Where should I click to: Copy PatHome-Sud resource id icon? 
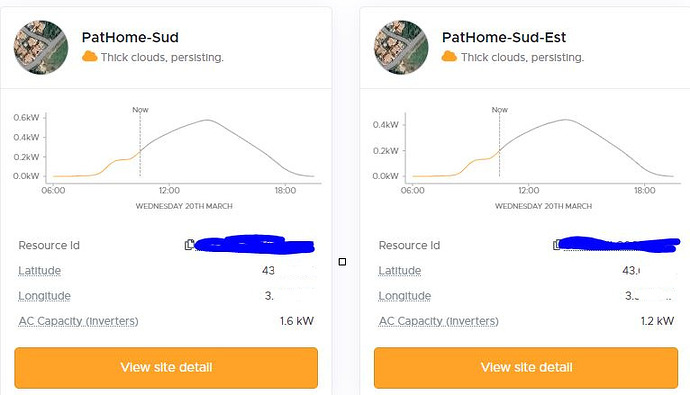tap(189, 245)
